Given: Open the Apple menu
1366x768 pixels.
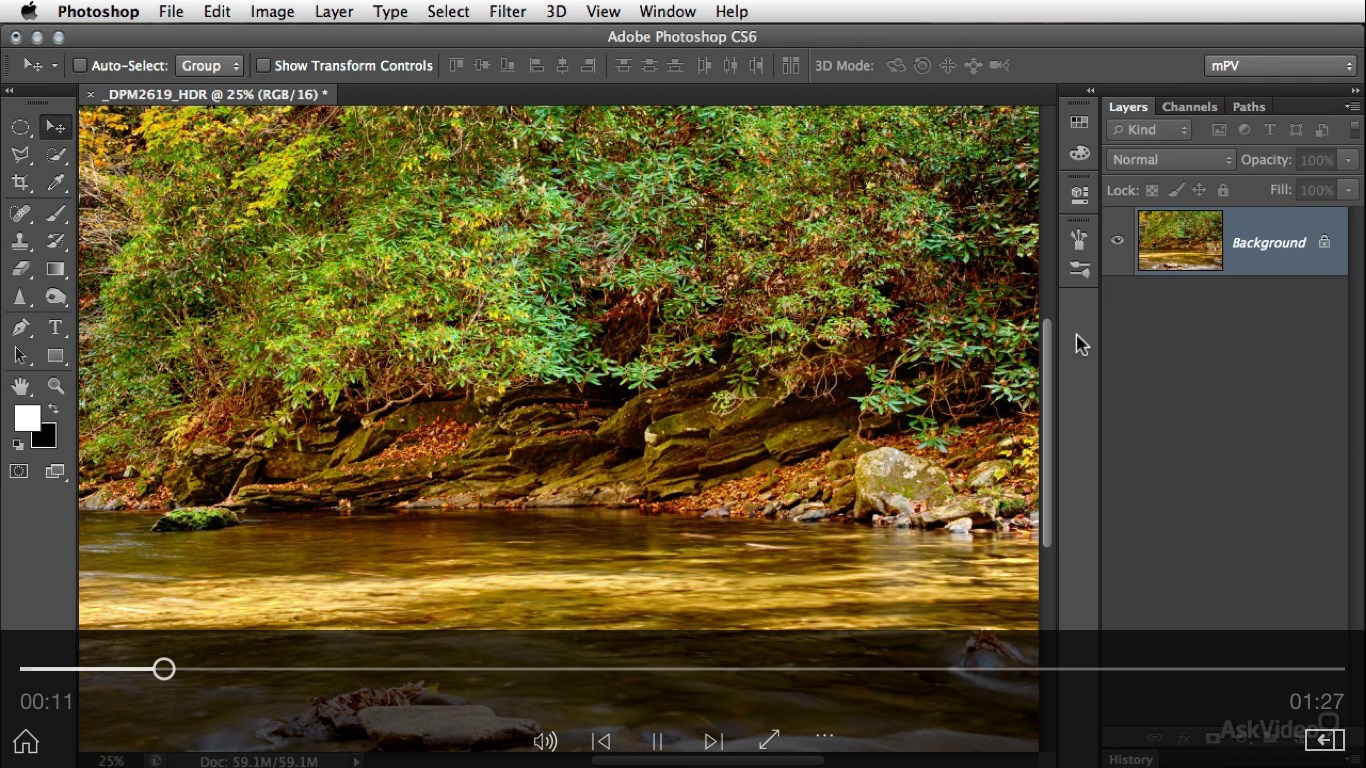Looking at the screenshot, I should (28, 12).
